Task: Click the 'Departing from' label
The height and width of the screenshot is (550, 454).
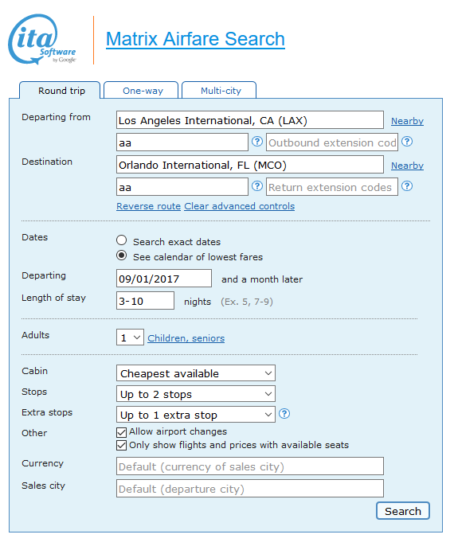Action: [56, 117]
